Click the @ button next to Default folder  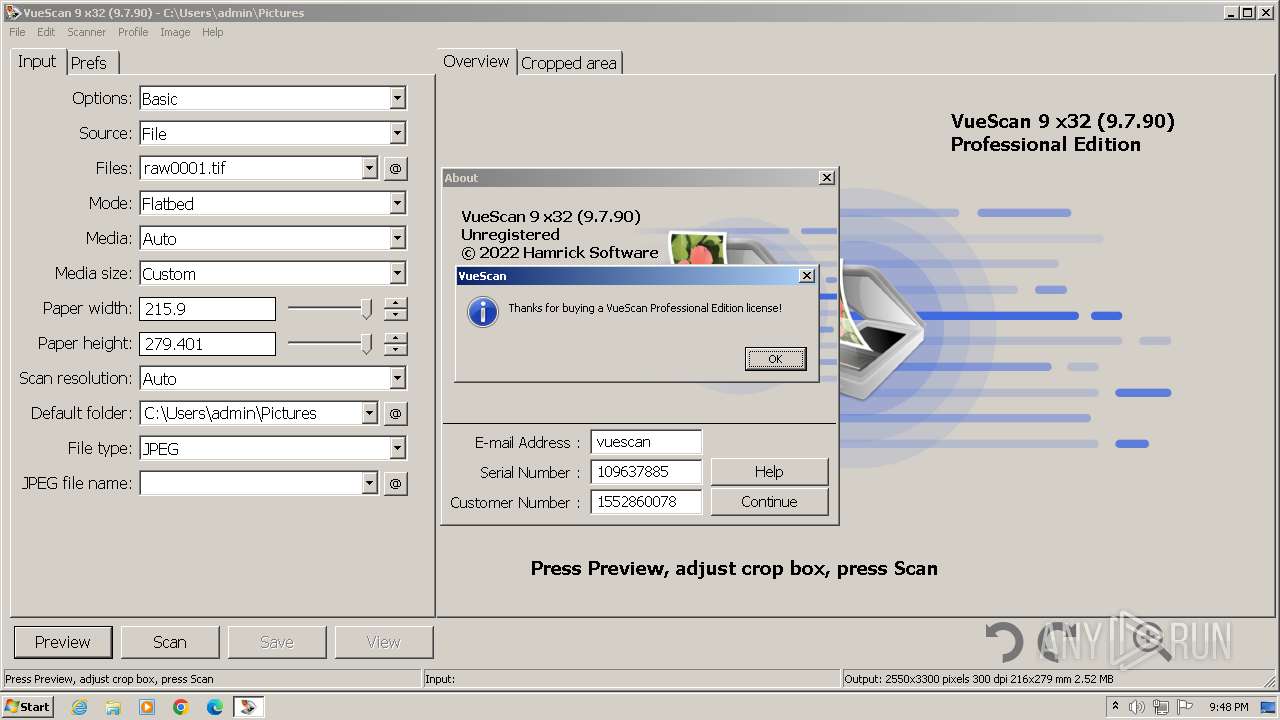[395, 414]
